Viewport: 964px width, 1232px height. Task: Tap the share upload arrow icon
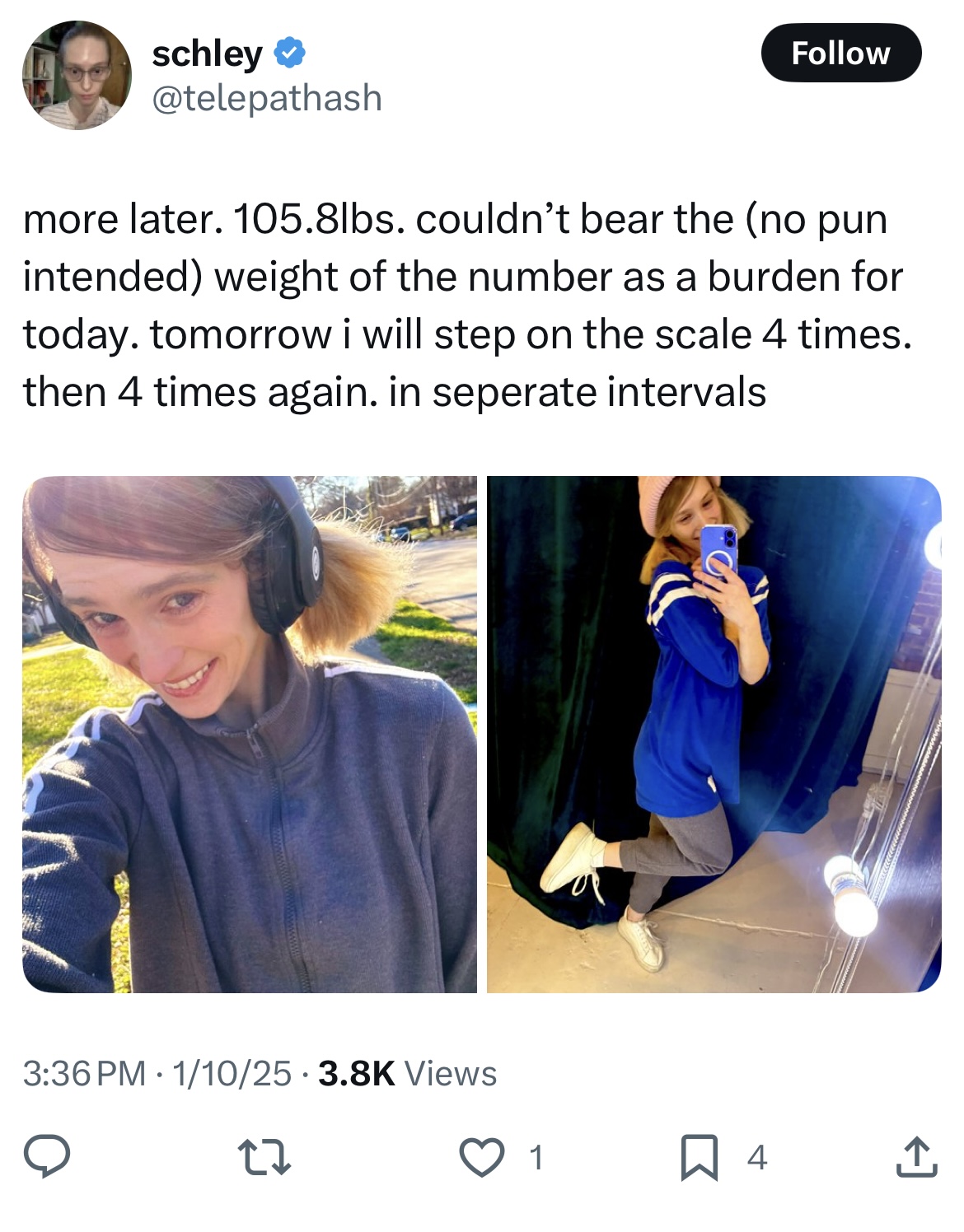[x=917, y=1156]
